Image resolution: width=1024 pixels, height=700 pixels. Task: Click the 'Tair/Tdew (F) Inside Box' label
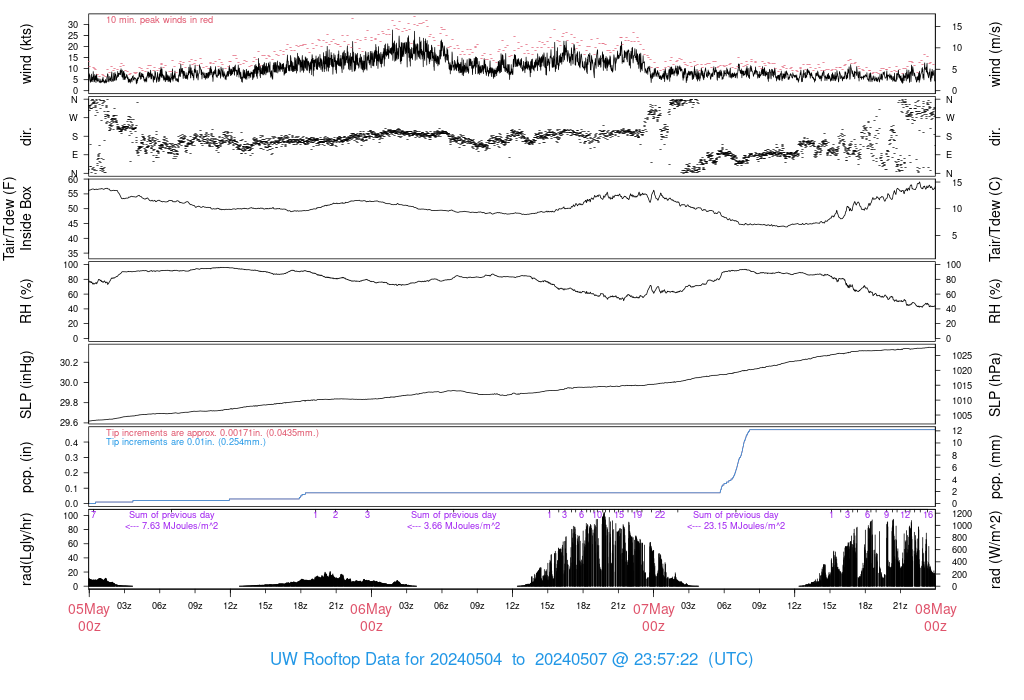coord(18,218)
